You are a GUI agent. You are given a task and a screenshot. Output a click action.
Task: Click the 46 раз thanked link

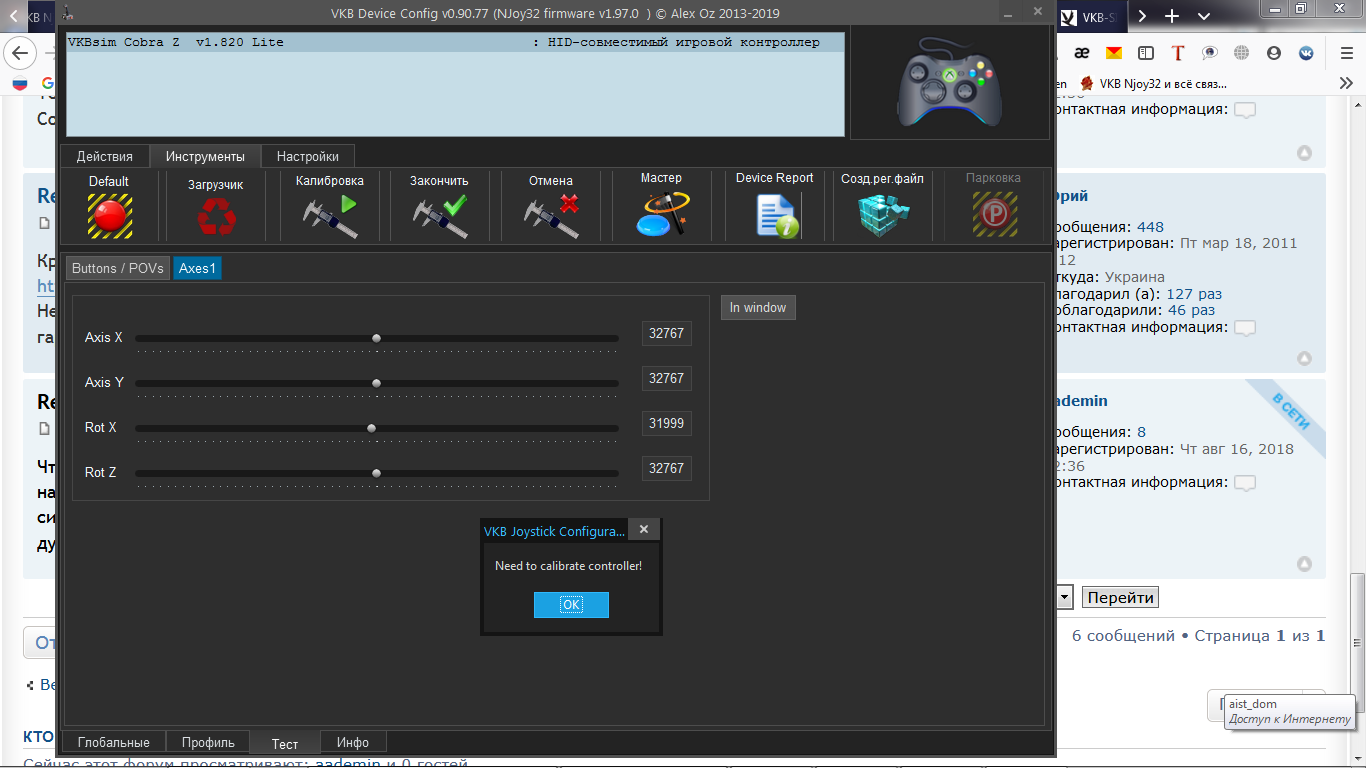click(x=1192, y=311)
